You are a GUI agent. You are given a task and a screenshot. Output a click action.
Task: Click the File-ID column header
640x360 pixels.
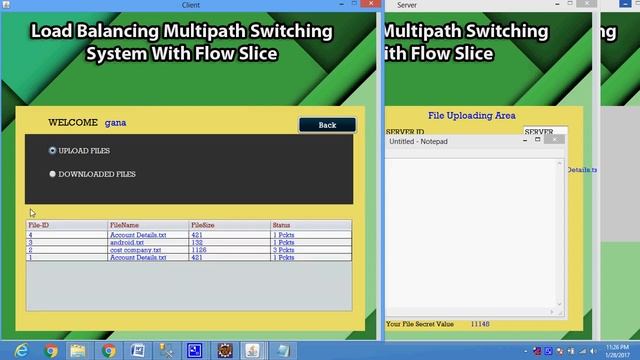point(67,225)
